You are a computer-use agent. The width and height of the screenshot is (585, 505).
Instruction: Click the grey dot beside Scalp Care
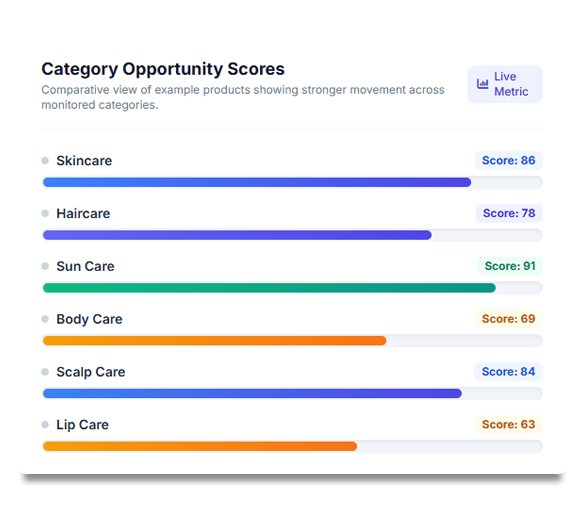pos(45,372)
